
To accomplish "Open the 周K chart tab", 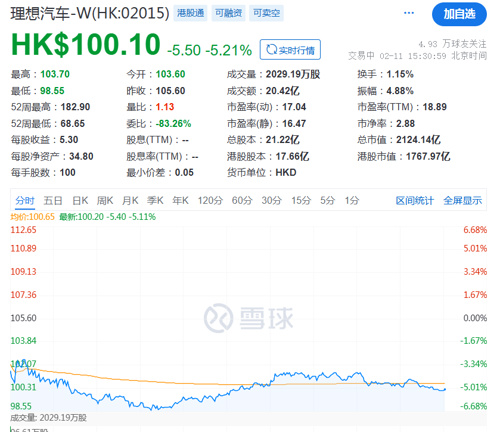I will [x=105, y=201].
